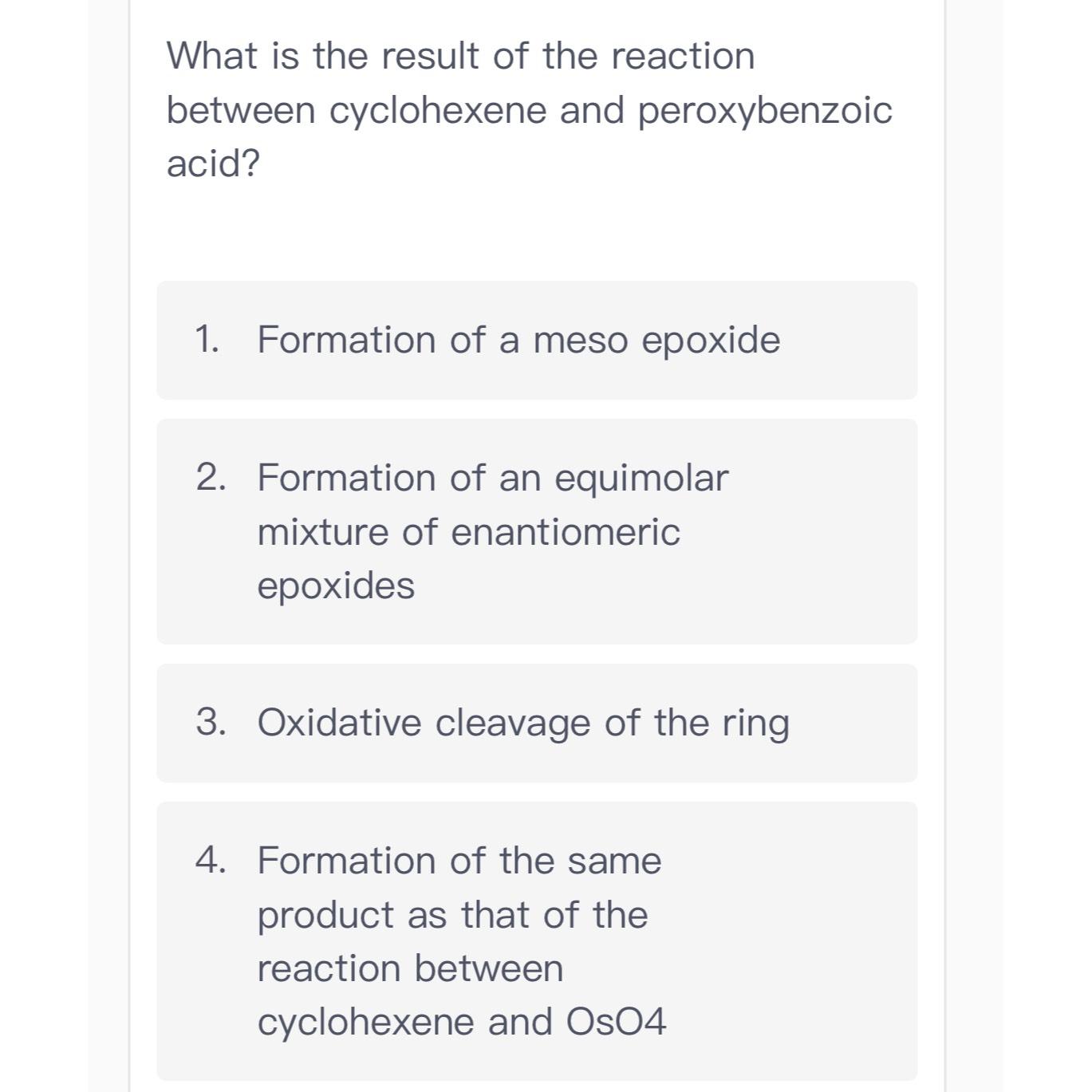Viewport: 1092px width, 1092px height.
Task: Click the number 4 label
Action: tap(210, 860)
